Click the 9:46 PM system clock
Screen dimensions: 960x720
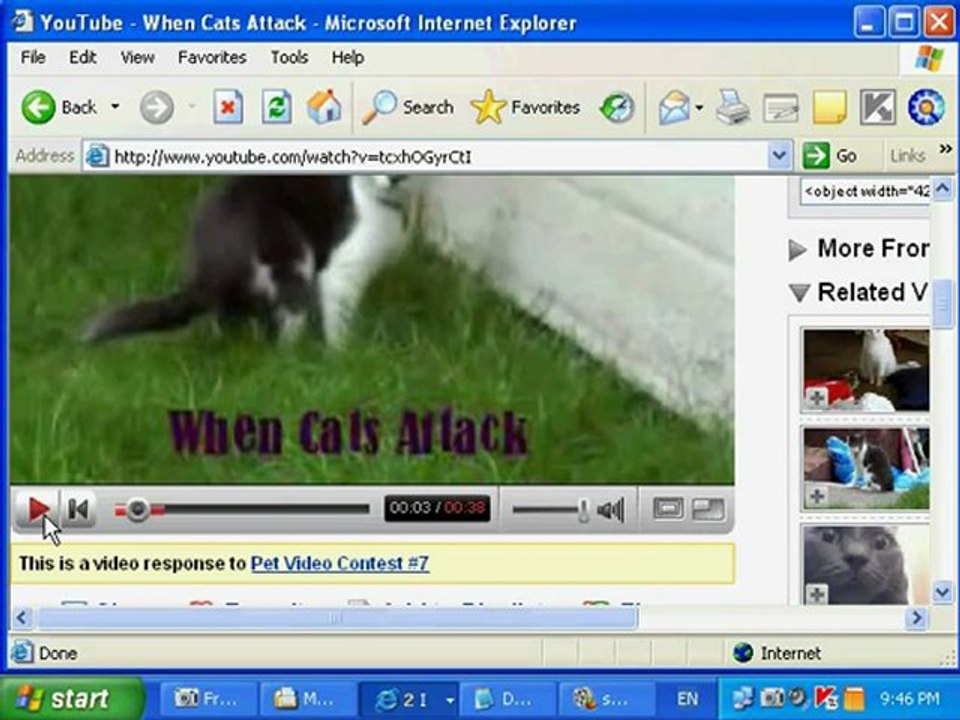[909, 699]
